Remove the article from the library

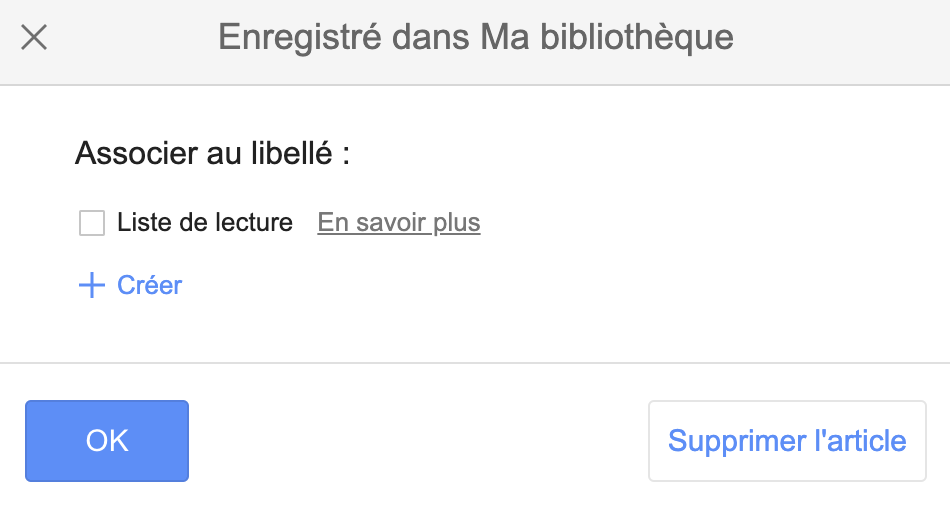(x=787, y=441)
